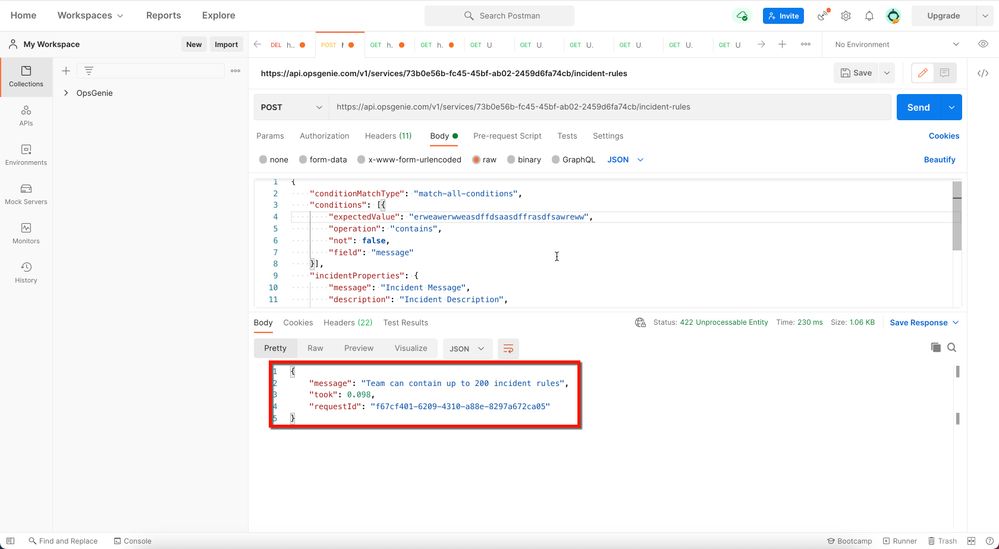
Task: Open the Environments sidebar panel
Action: point(26,155)
